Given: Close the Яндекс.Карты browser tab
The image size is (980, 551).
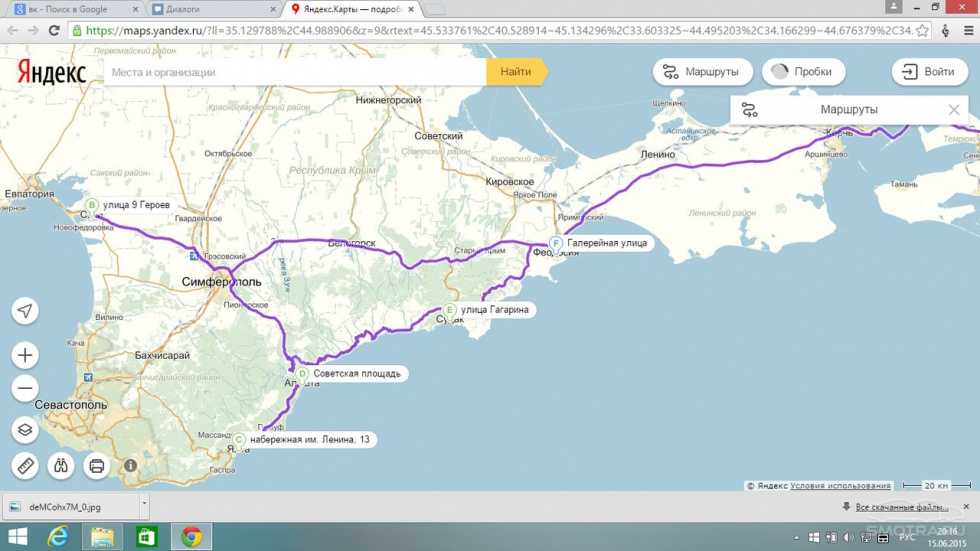Looking at the screenshot, I should click(x=411, y=9).
